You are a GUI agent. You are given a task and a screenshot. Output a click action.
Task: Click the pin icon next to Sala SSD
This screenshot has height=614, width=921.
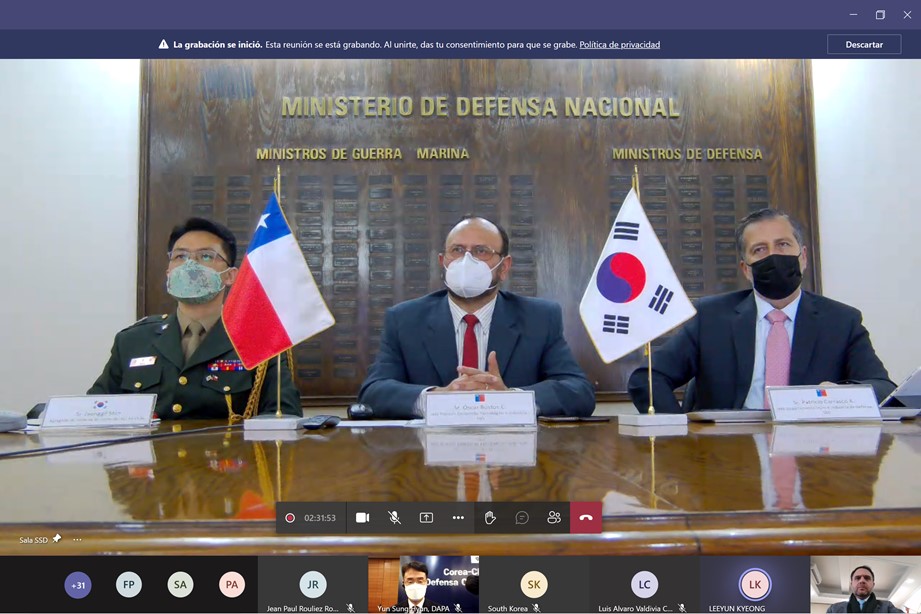57,539
